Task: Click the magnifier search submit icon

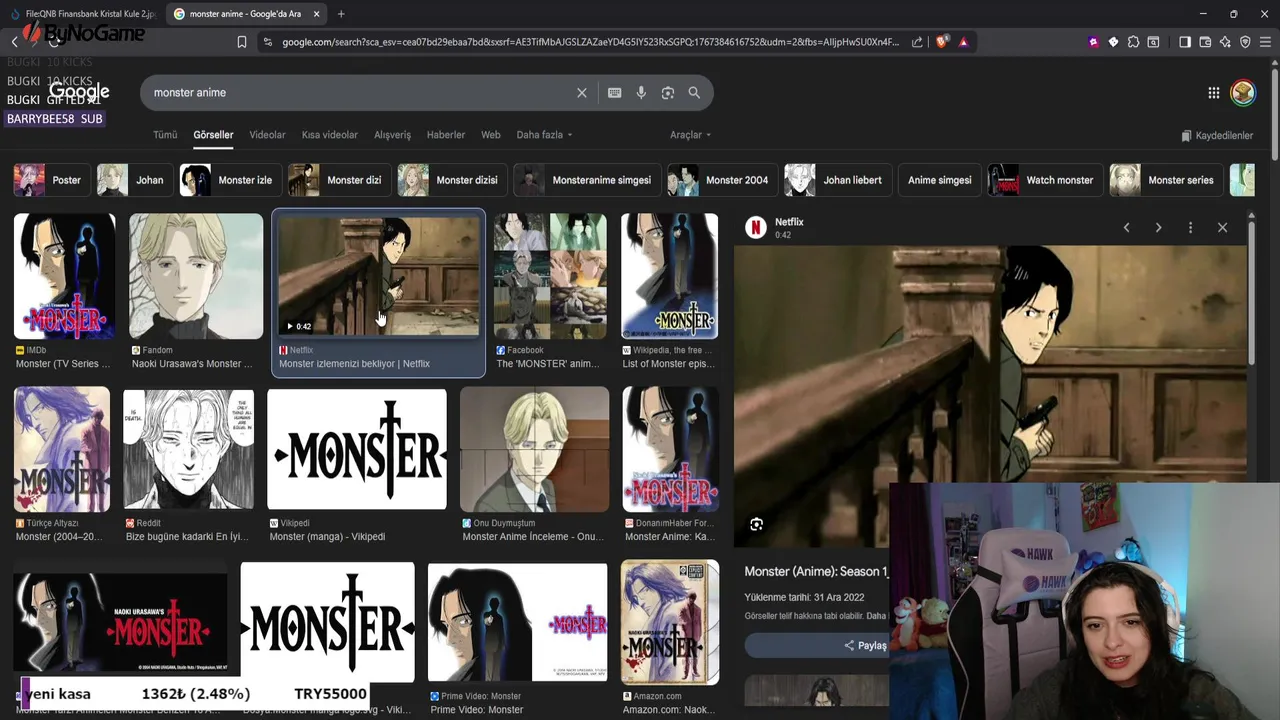Action: point(694,93)
